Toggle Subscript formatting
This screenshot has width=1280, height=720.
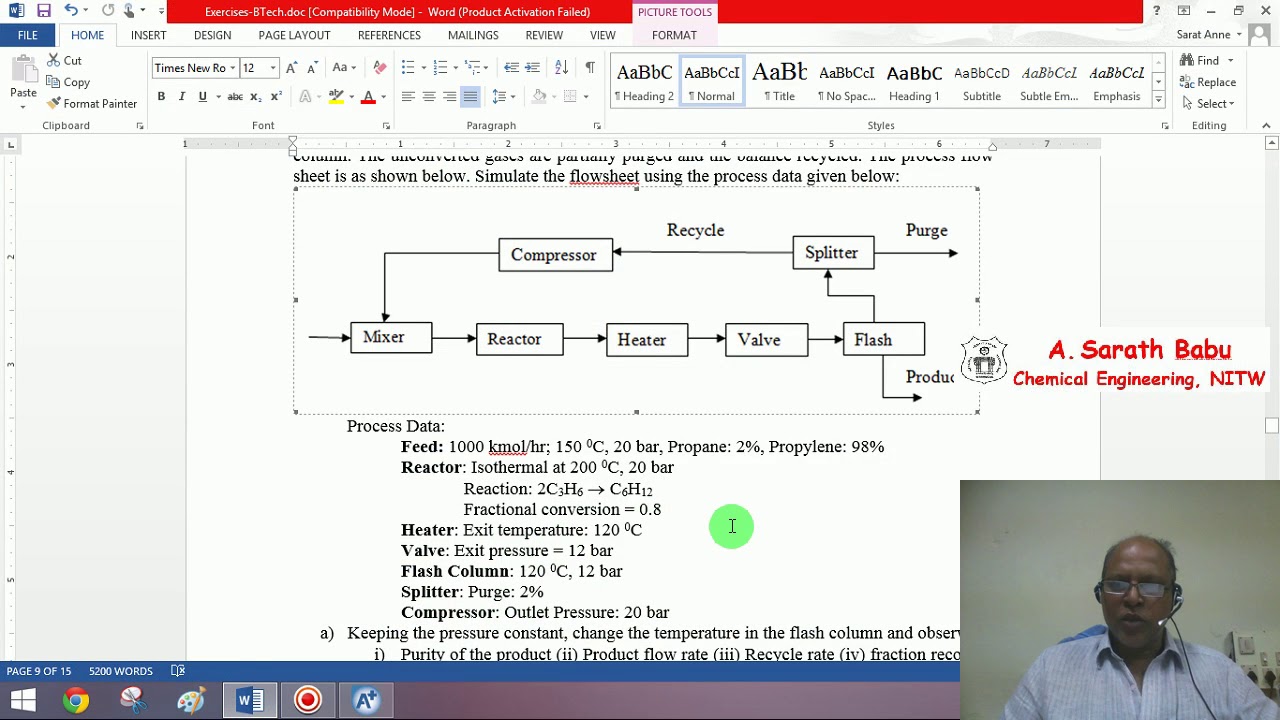255,96
